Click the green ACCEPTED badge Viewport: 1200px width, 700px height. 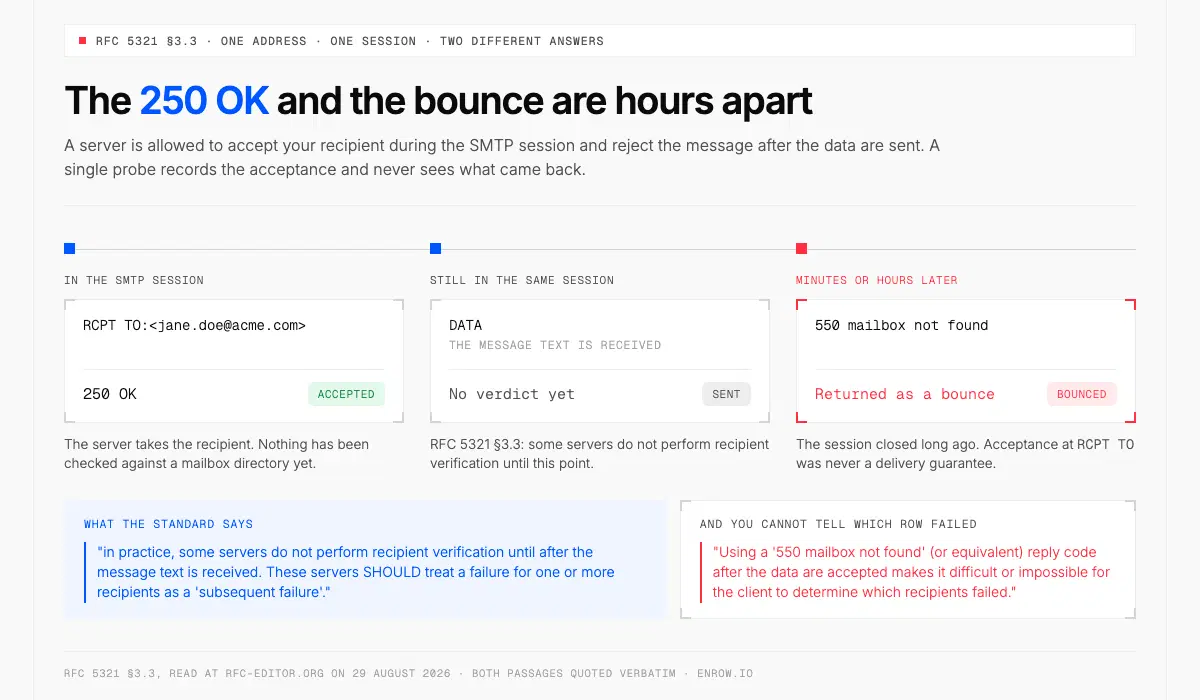point(346,394)
